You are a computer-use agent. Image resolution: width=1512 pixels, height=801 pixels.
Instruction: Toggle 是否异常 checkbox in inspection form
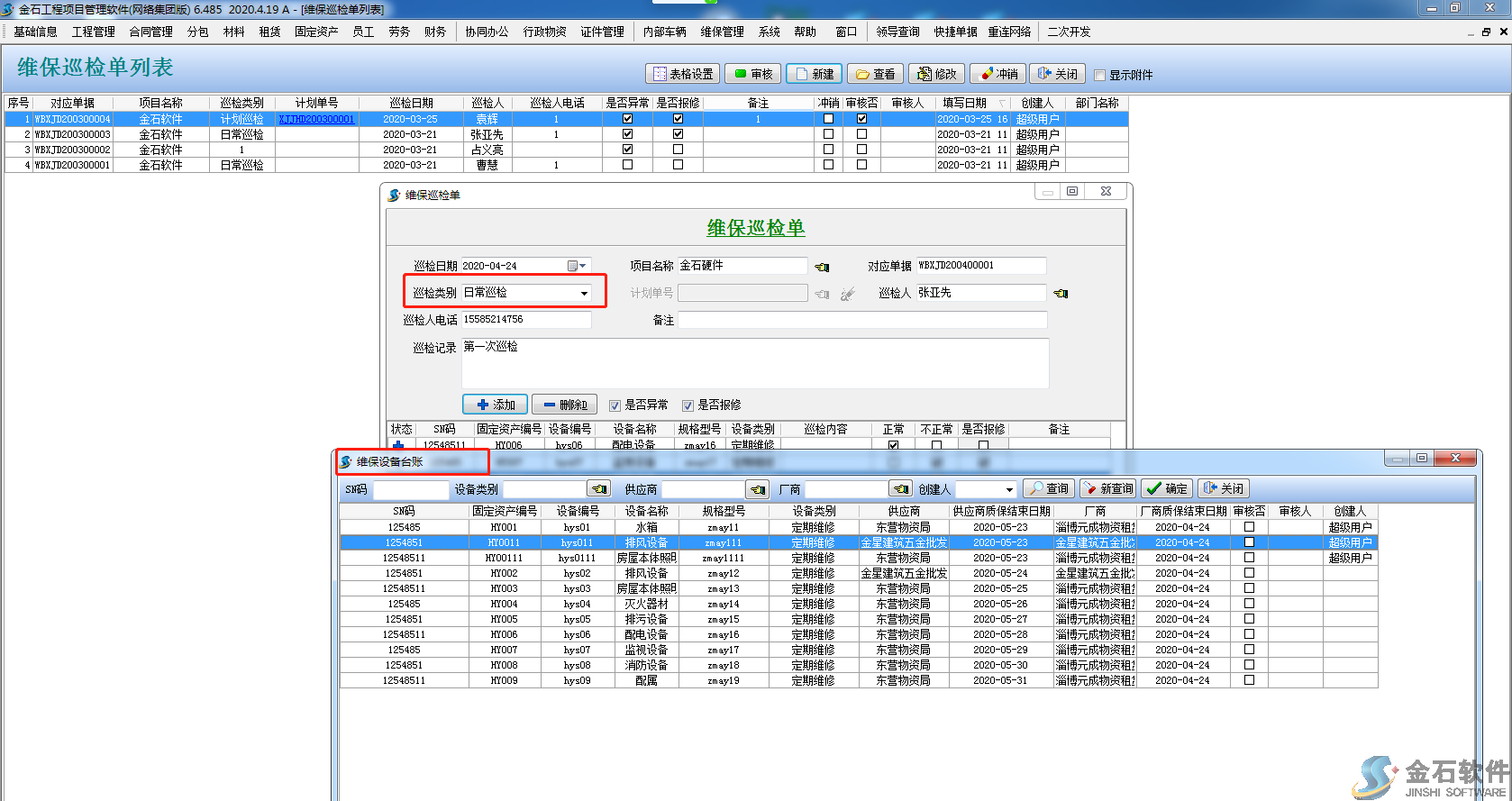tap(615, 405)
